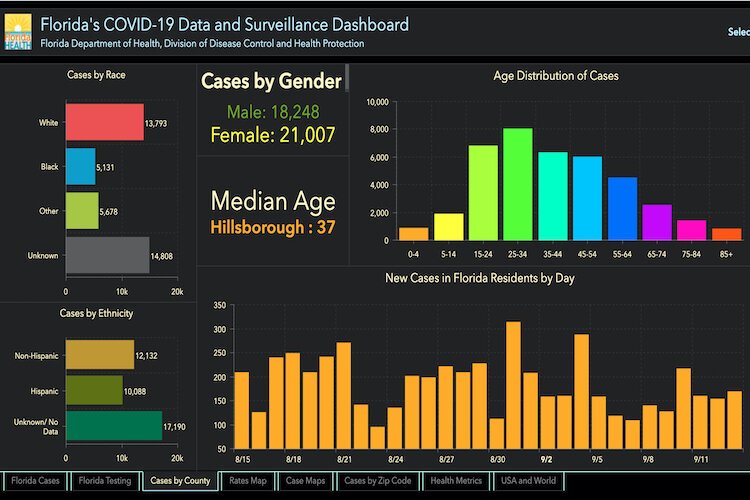
Task: Click the 35-44 age group bar
Action: (x=553, y=196)
